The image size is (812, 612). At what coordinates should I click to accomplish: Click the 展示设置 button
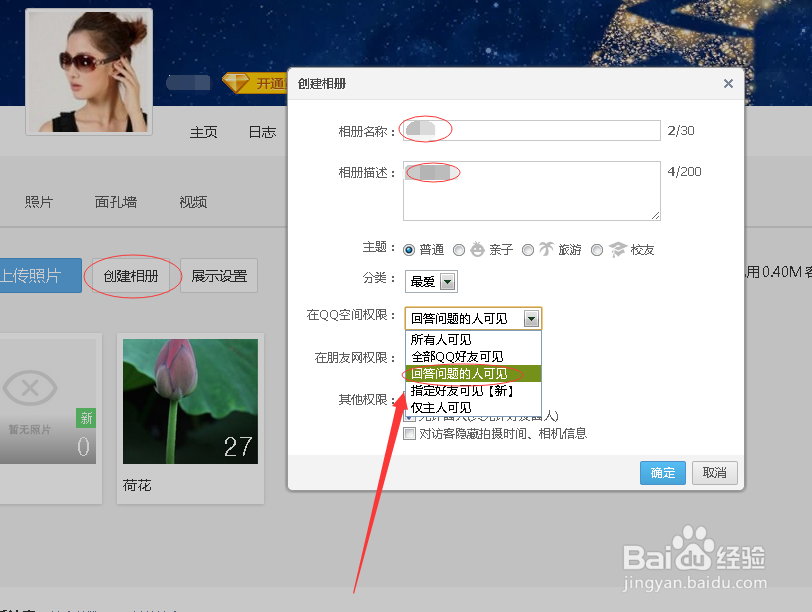click(219, 276)
